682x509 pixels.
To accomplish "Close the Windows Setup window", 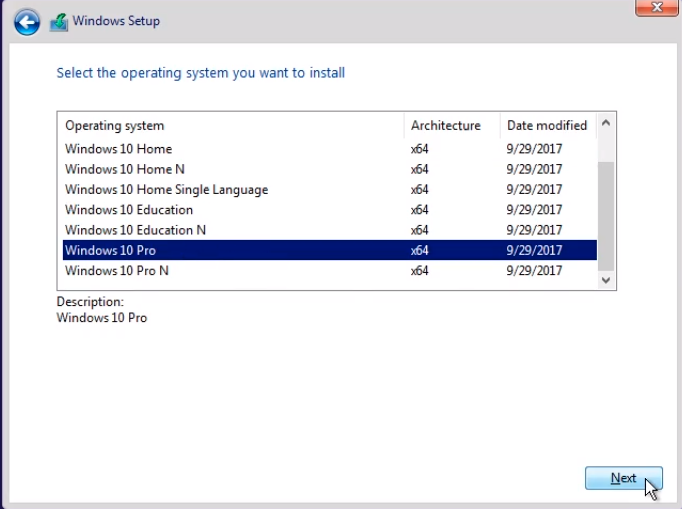I will (x=656, y=7).
